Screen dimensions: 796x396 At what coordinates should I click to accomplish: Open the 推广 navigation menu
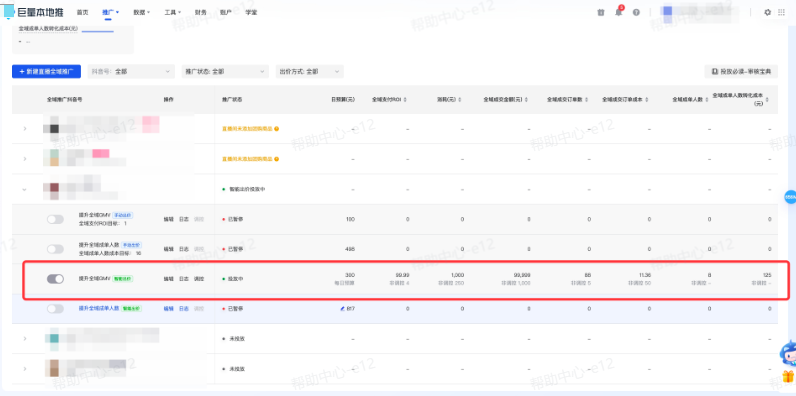click(x=110, y=12)
